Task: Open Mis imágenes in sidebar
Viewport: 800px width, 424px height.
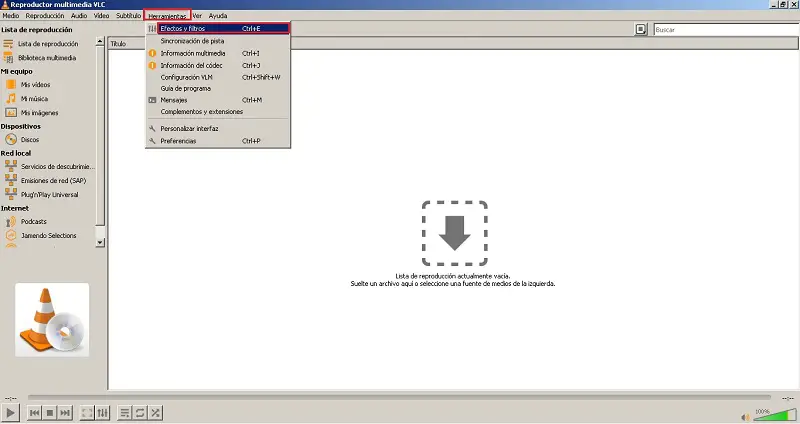Action: point(39,113)
